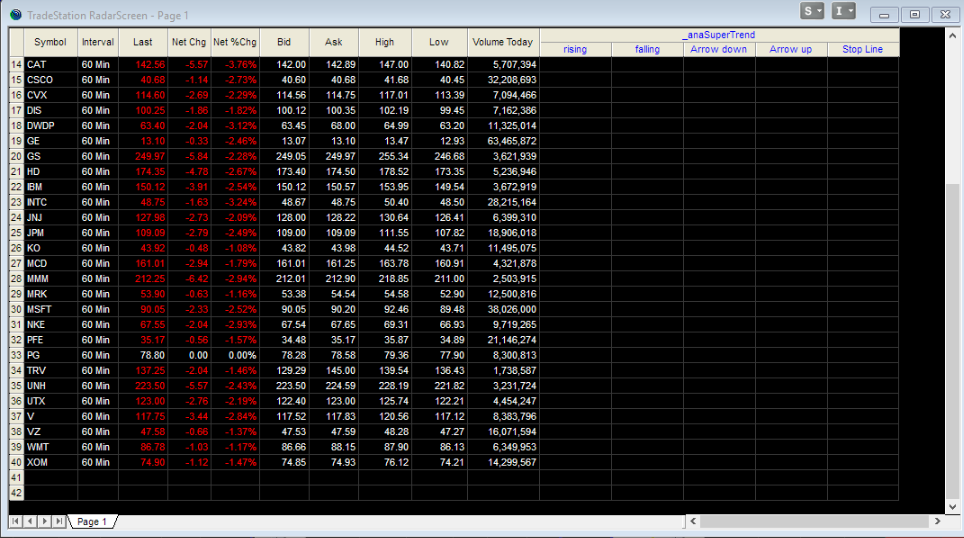Select the Page 1 tab
Viewport: 964px width, 538px height.
tap(92, 521)
